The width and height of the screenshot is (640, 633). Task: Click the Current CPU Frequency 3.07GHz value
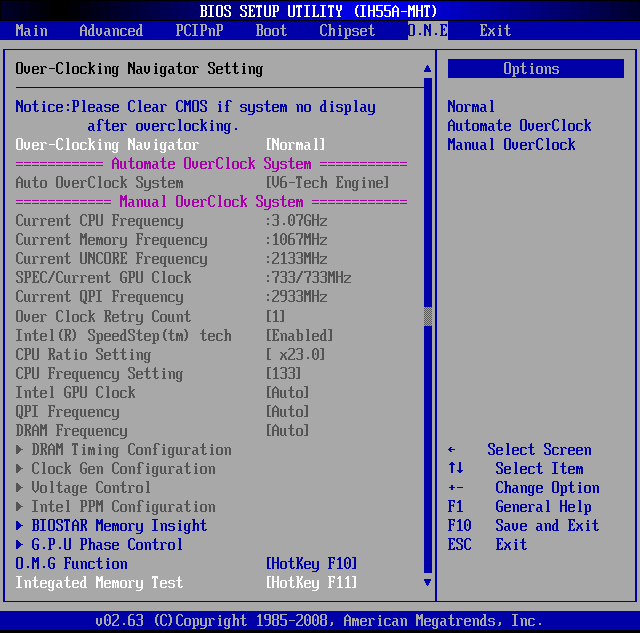(x=296, y=220)
